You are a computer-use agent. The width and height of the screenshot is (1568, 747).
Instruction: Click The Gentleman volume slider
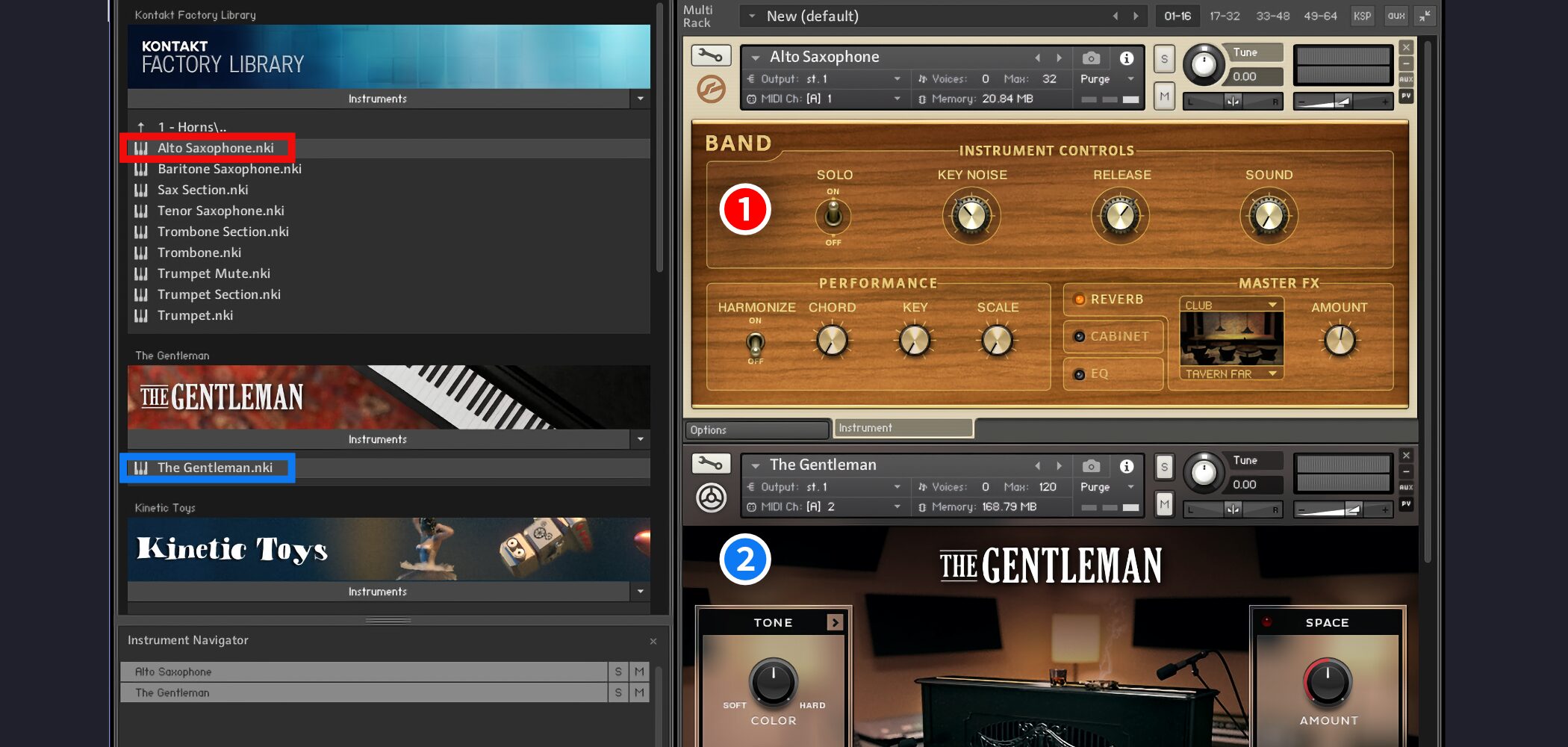click(x=1343, y=509)
